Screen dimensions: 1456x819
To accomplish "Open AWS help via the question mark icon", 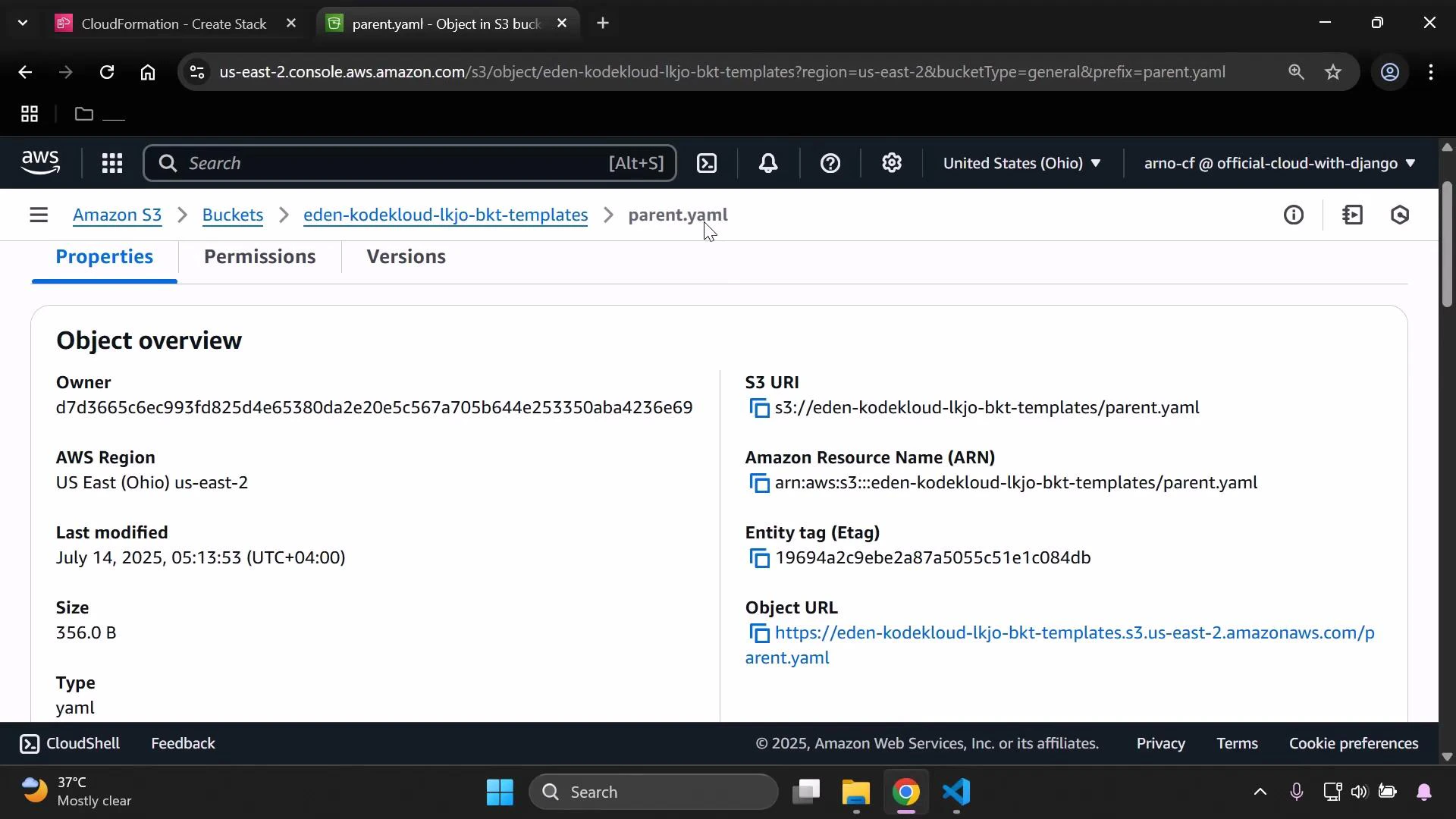I will click(x=830, y=163).
